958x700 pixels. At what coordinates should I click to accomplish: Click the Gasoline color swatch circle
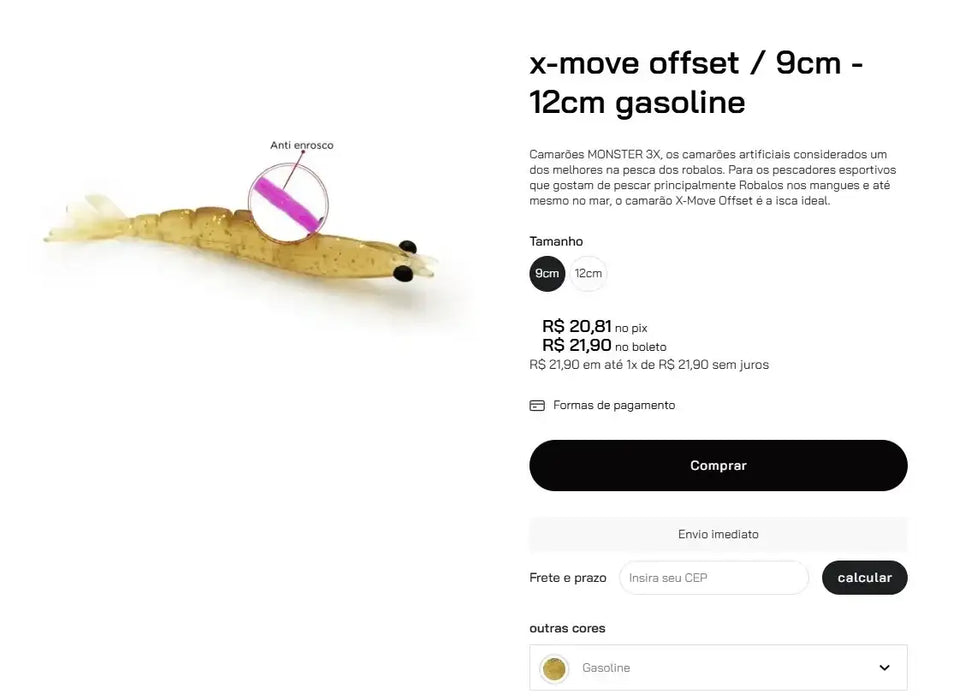click(x=554, y=668)
